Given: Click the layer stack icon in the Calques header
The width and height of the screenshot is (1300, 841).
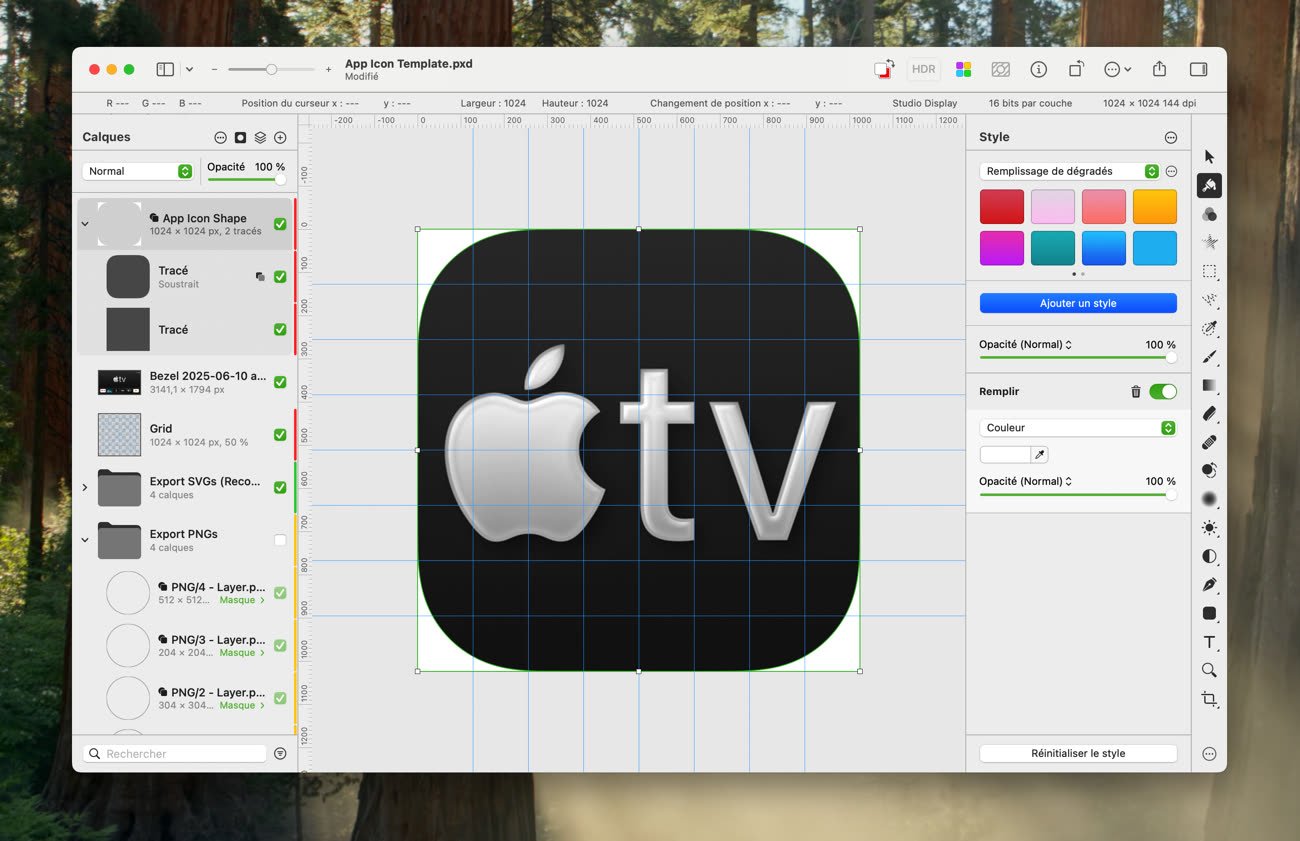Looking at the screenshot, I should click(x=260, y=137).
